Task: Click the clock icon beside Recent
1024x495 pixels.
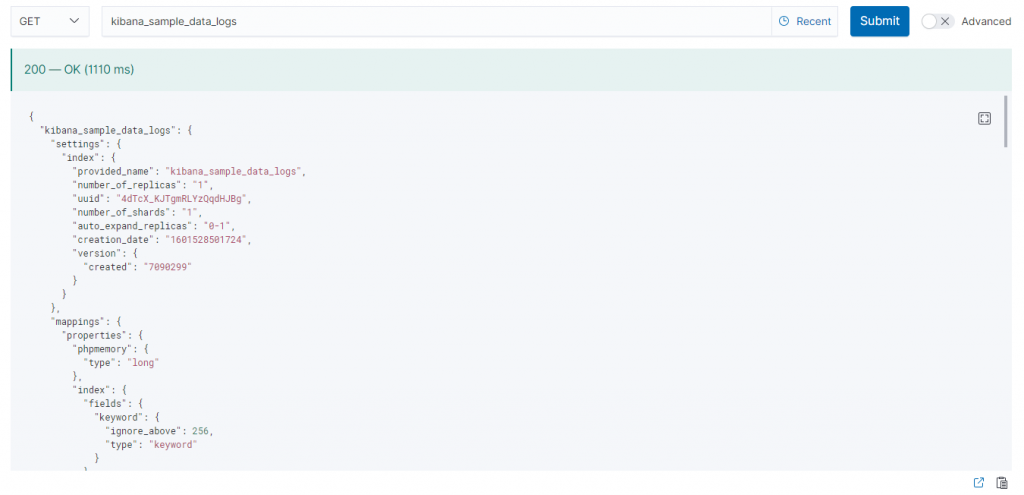Action: [784, 22]
